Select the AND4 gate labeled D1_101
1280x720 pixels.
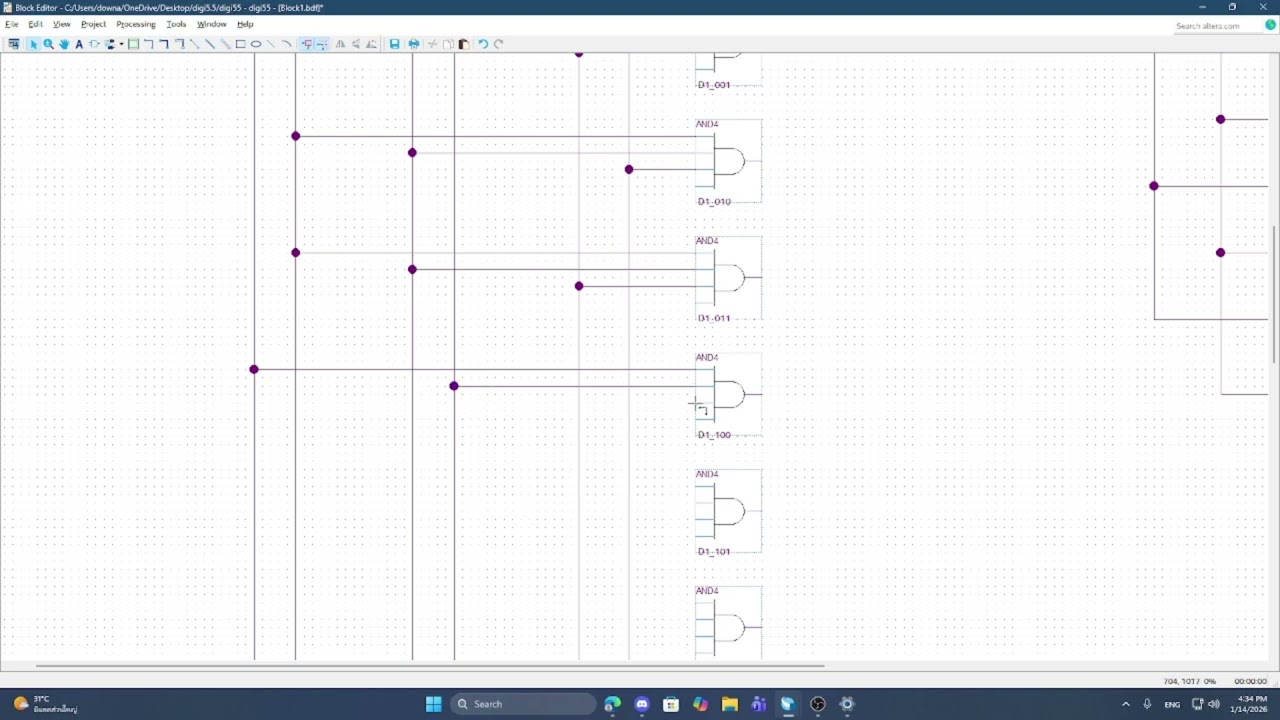[x=729, y=512]
